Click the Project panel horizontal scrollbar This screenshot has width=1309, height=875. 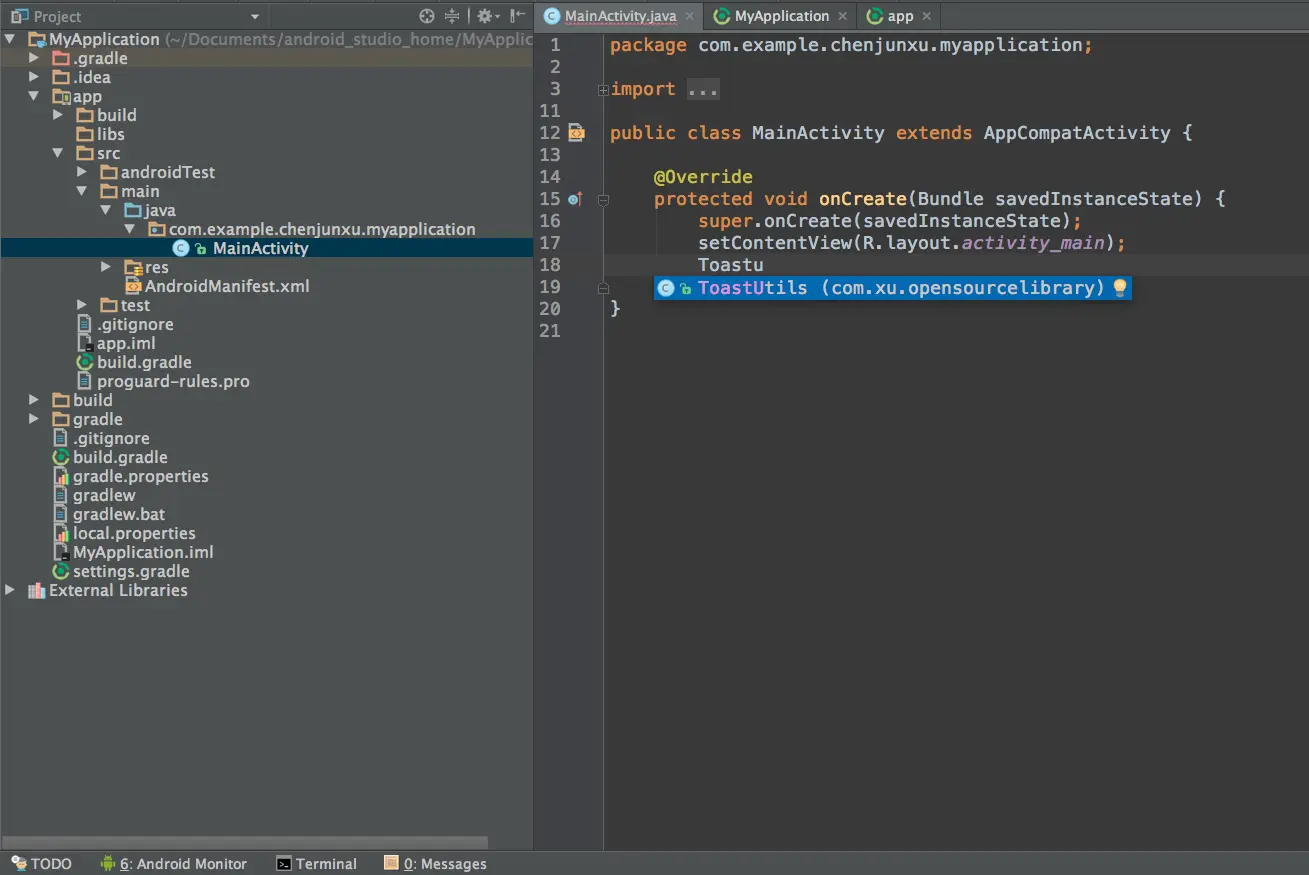tap(245, 842)
